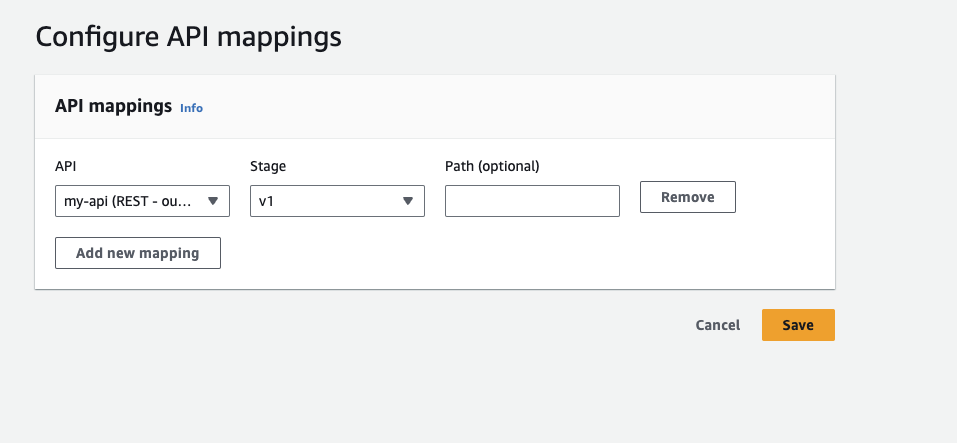The height and width of the screenshot is (443, 957).
Task: Save the API mappings
Action: [x=798, y=325]
